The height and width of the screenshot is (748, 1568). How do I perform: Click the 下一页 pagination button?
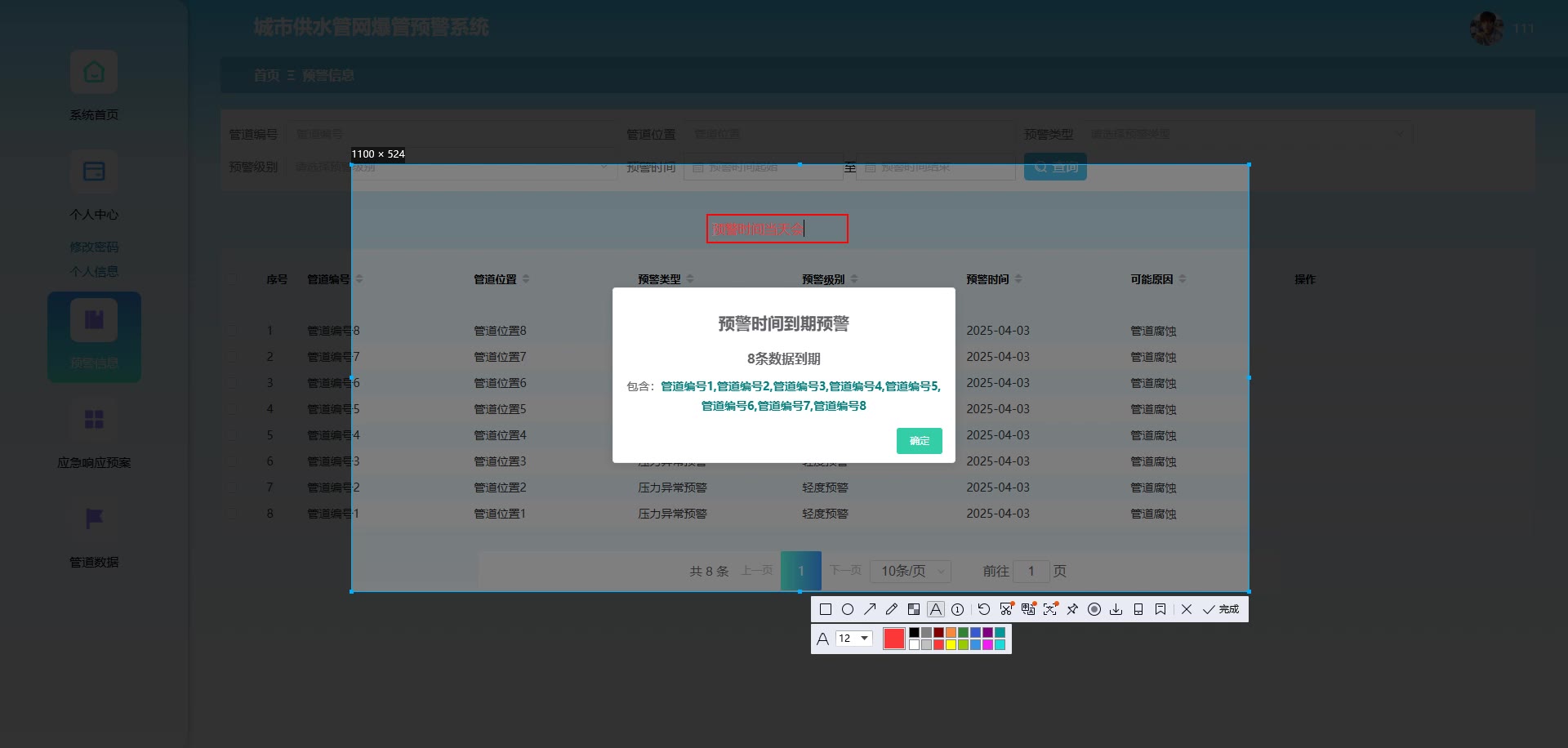(x=845, y=571)
